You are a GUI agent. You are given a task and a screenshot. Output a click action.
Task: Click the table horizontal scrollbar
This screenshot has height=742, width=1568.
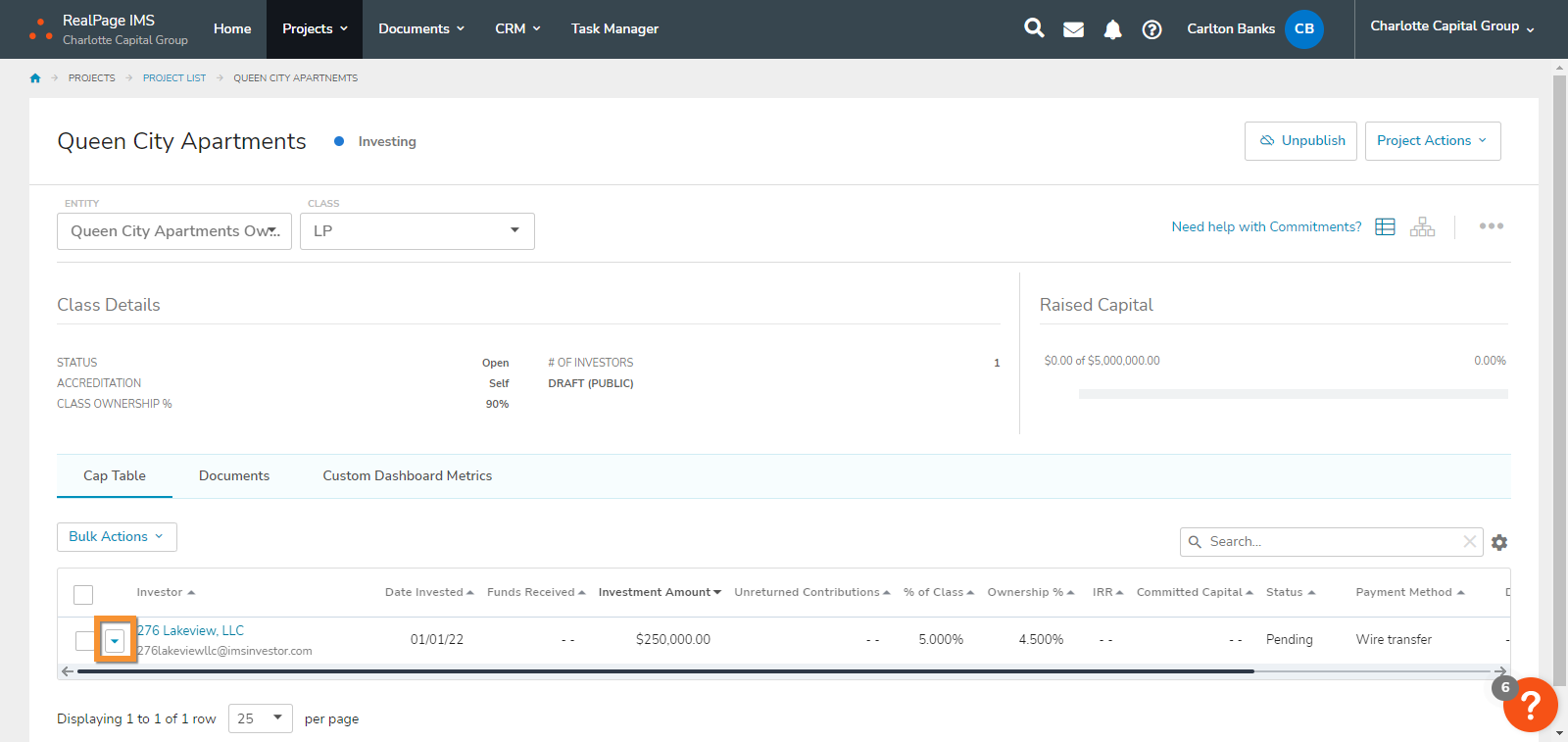[665, 671]
